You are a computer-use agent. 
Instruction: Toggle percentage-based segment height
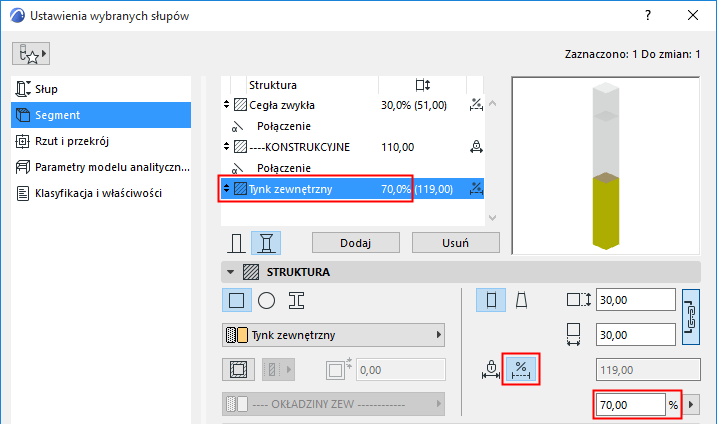[519, 368]
